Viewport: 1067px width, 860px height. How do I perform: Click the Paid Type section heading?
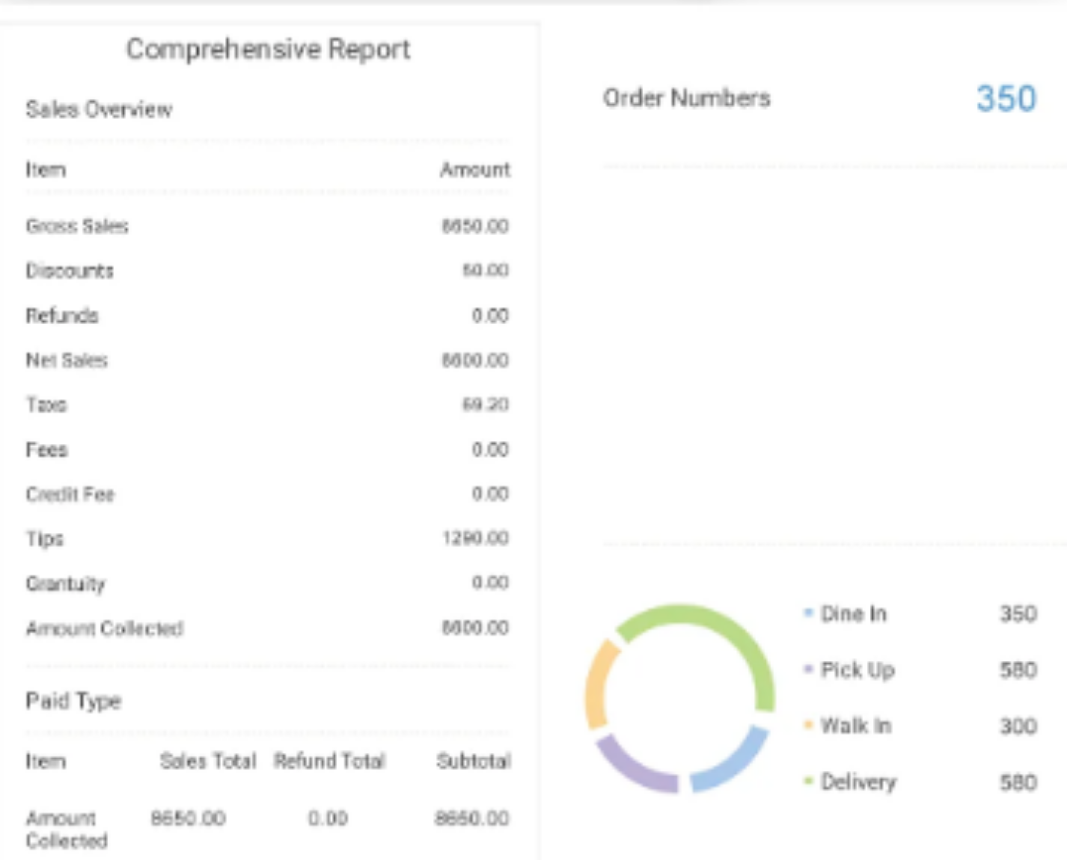73,701
